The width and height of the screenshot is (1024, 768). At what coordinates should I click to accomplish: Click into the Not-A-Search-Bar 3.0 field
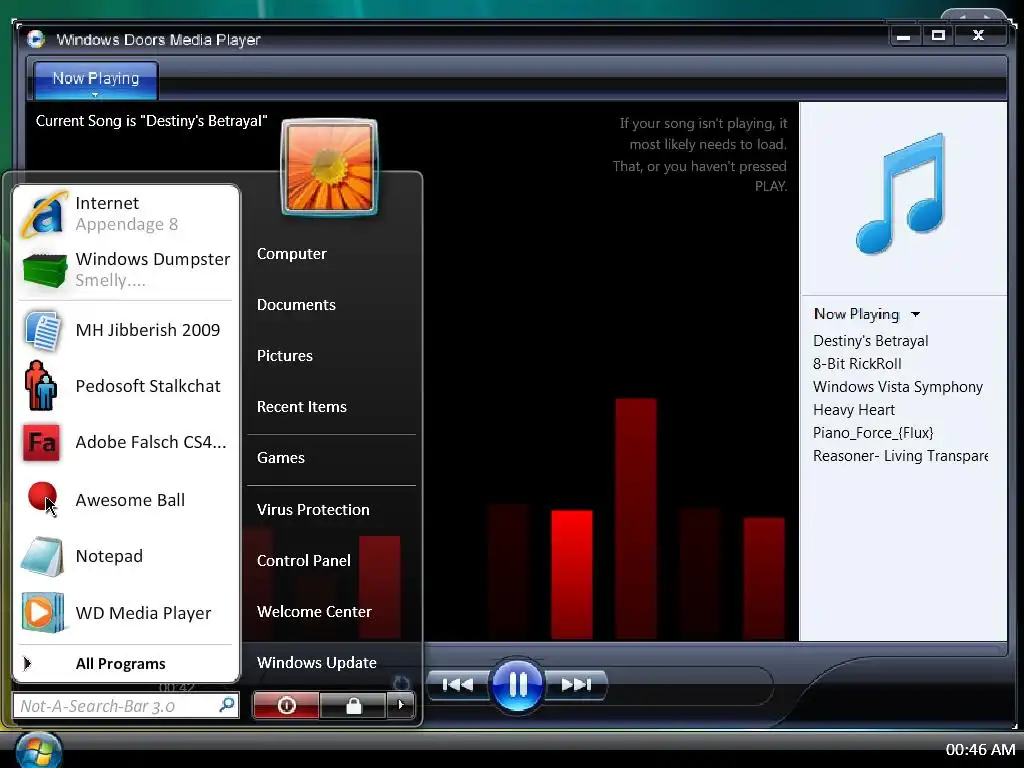(x=126, y=705)
